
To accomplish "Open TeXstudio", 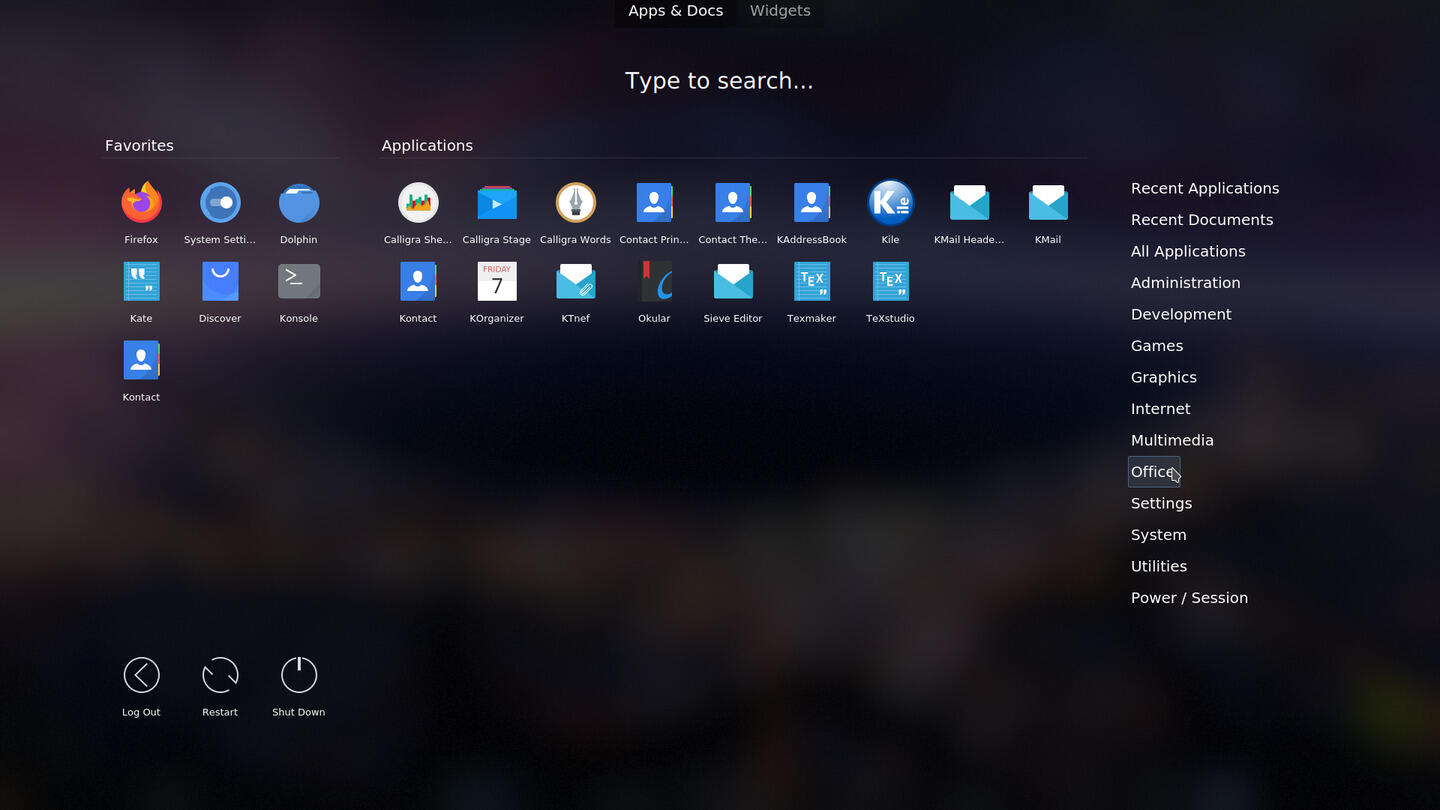I will pos(890,291).
